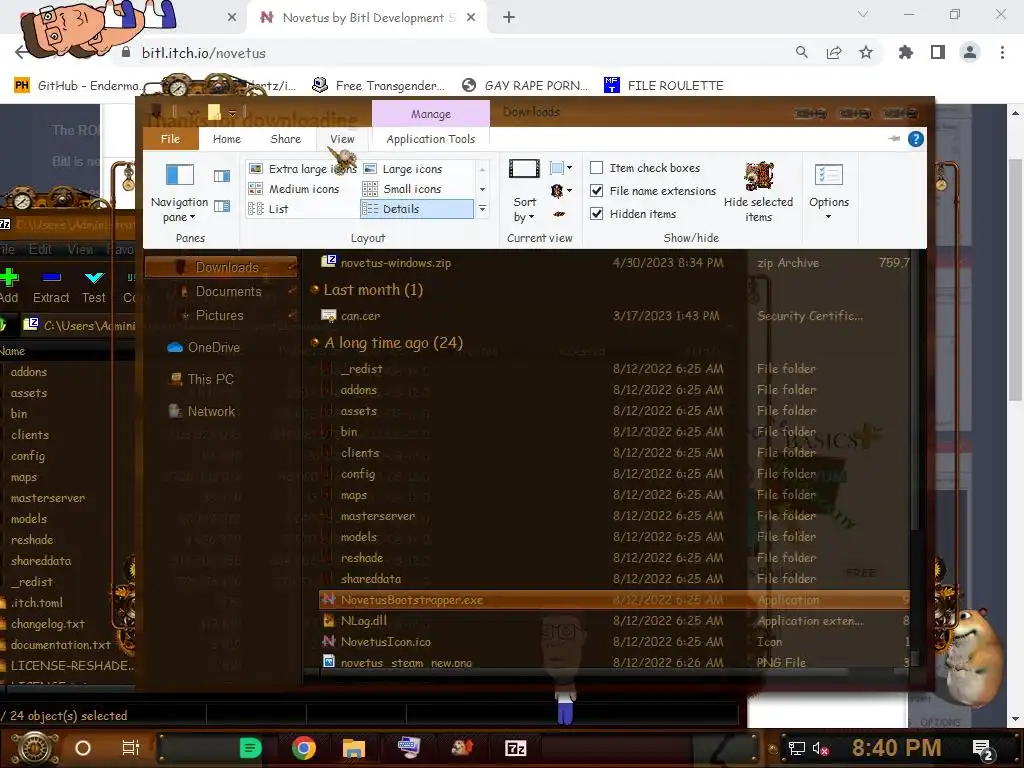Choose Extra large icons layout
This screenshot has height=768, width=1024.
click(302, 168)
